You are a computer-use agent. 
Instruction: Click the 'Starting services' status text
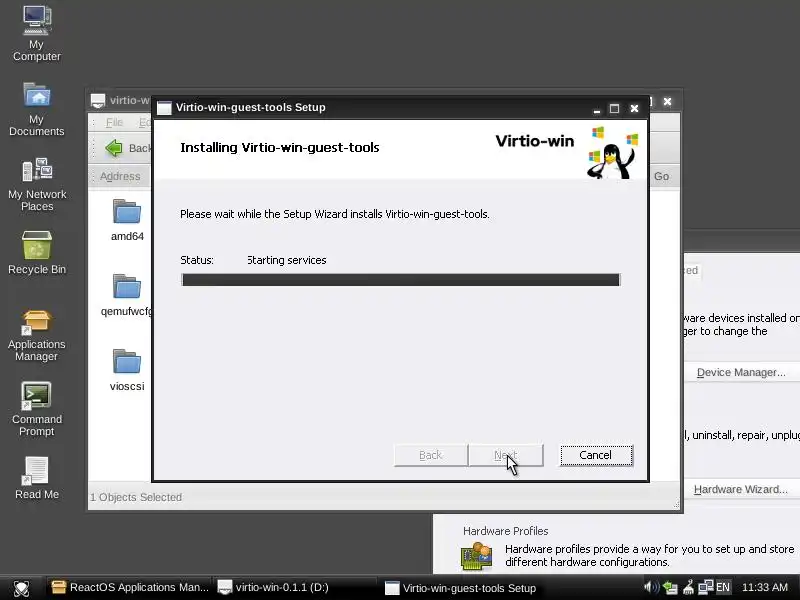click(287, 260)
